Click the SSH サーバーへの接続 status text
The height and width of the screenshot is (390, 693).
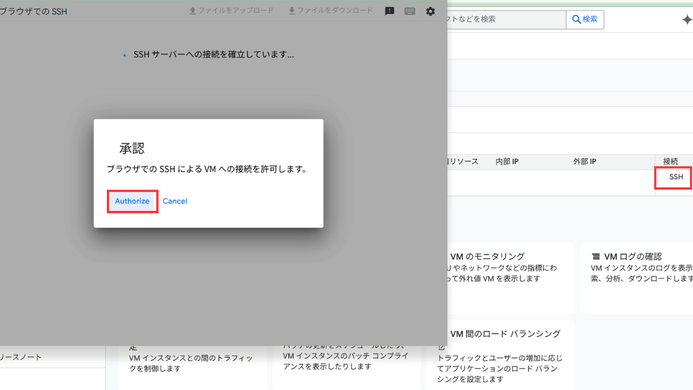(214, 55)
